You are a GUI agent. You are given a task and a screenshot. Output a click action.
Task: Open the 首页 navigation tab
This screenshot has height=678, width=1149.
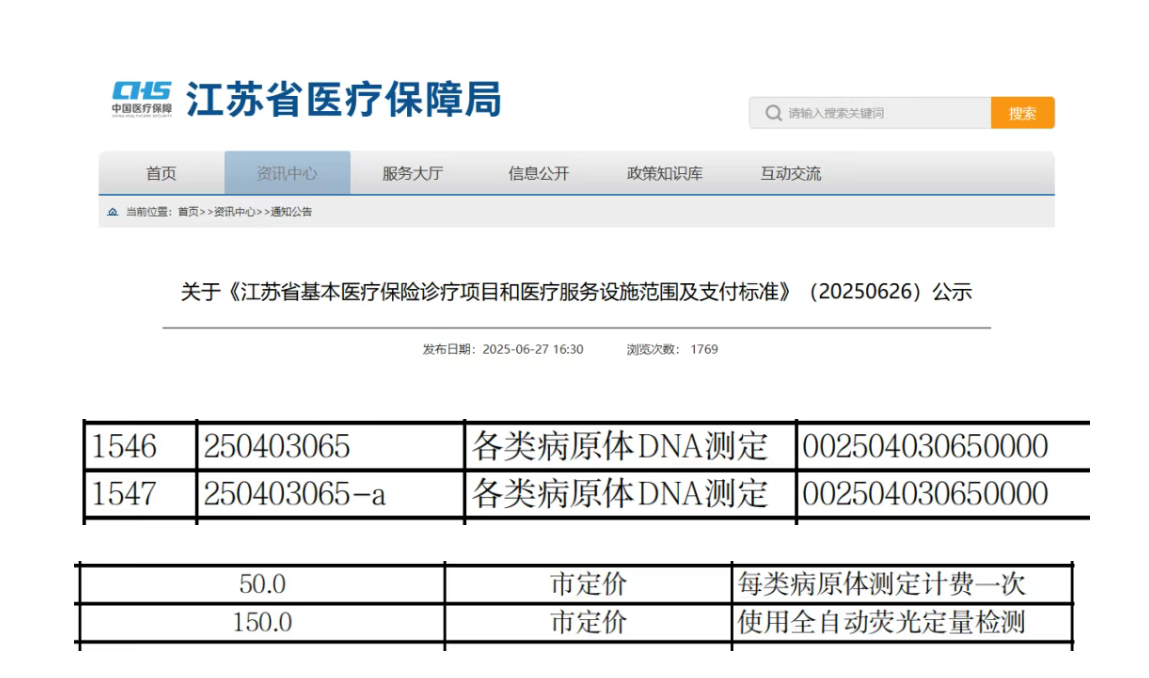pos(161,173)
